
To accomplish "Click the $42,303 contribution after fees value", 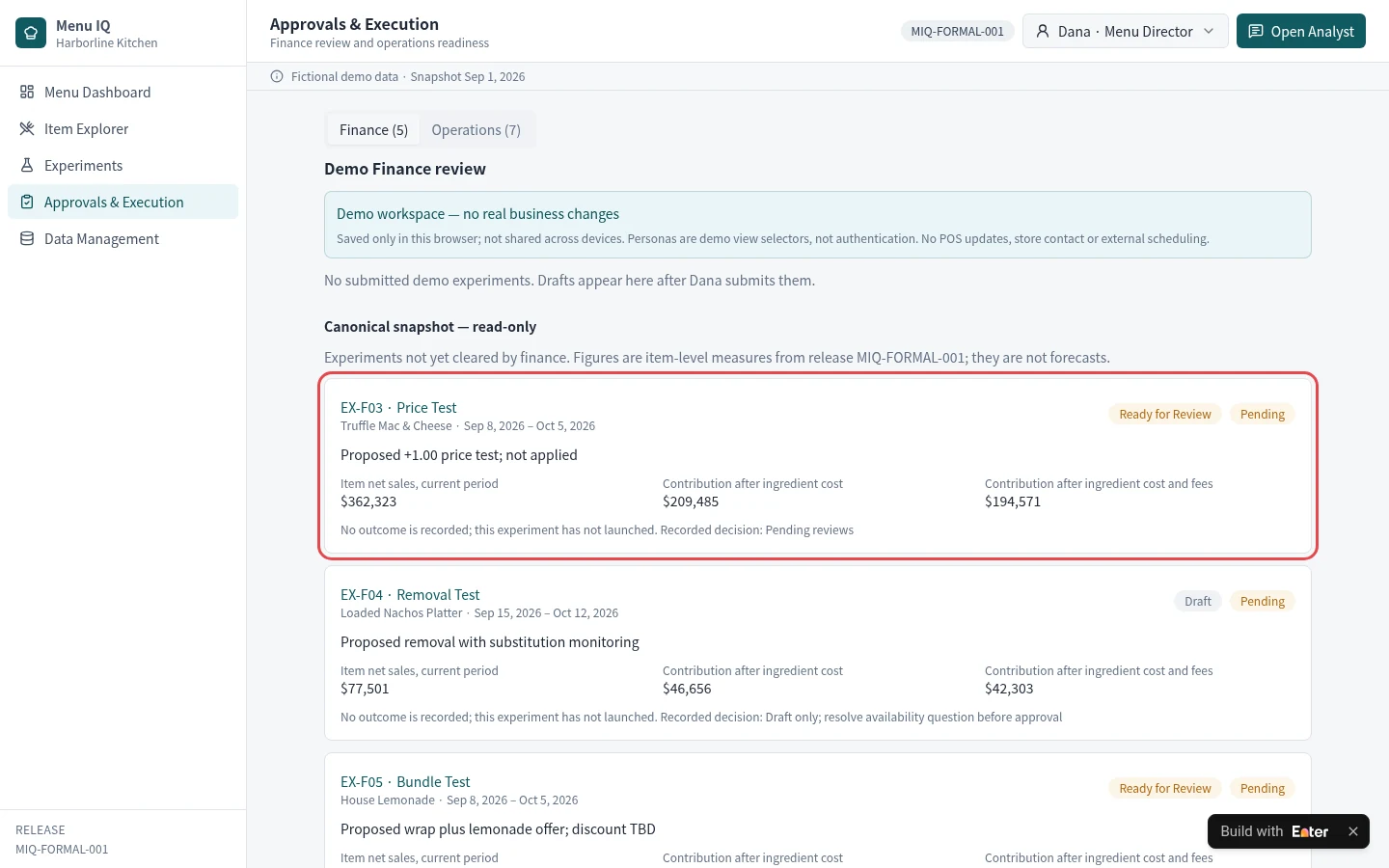I will [x=1009, y=689].
